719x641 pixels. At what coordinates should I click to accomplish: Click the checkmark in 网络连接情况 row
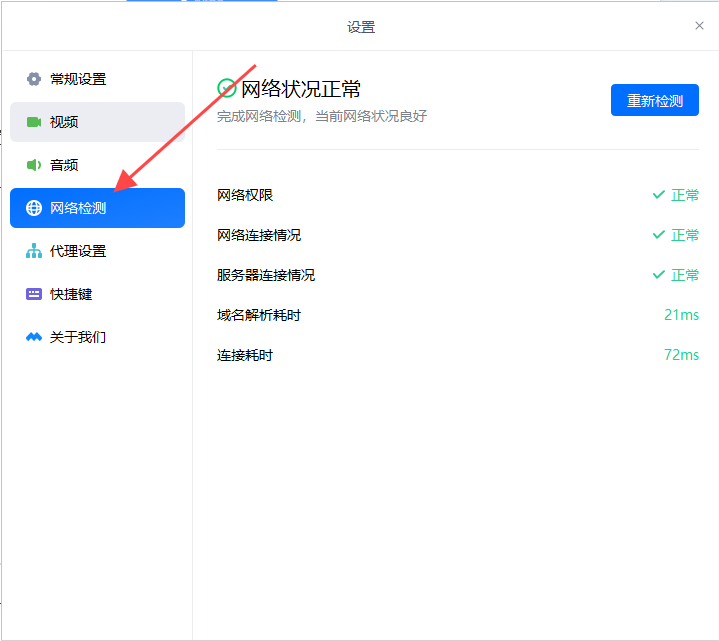click(x=658, y=235)
